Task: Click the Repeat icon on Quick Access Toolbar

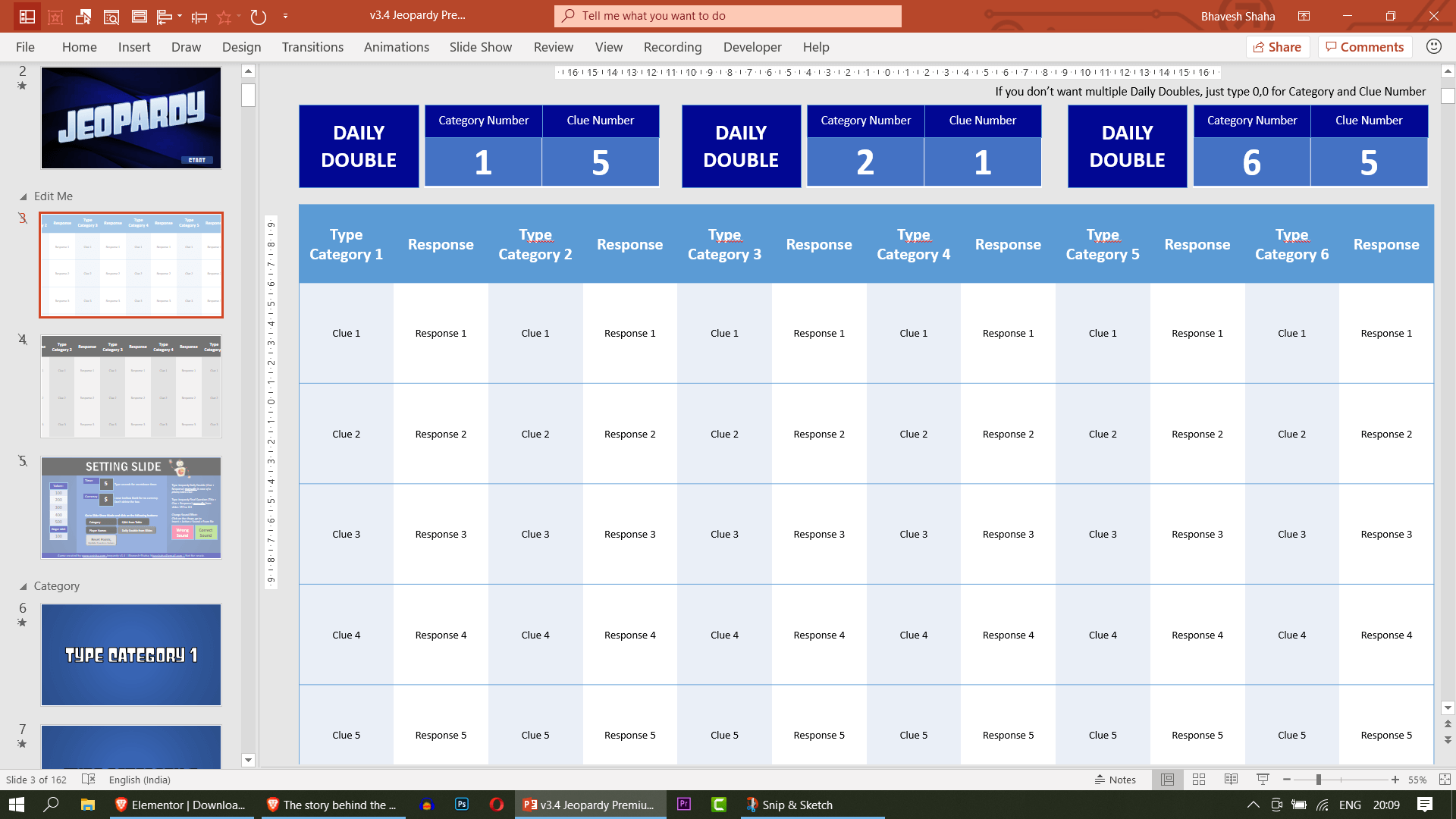Action: point(258,16)
